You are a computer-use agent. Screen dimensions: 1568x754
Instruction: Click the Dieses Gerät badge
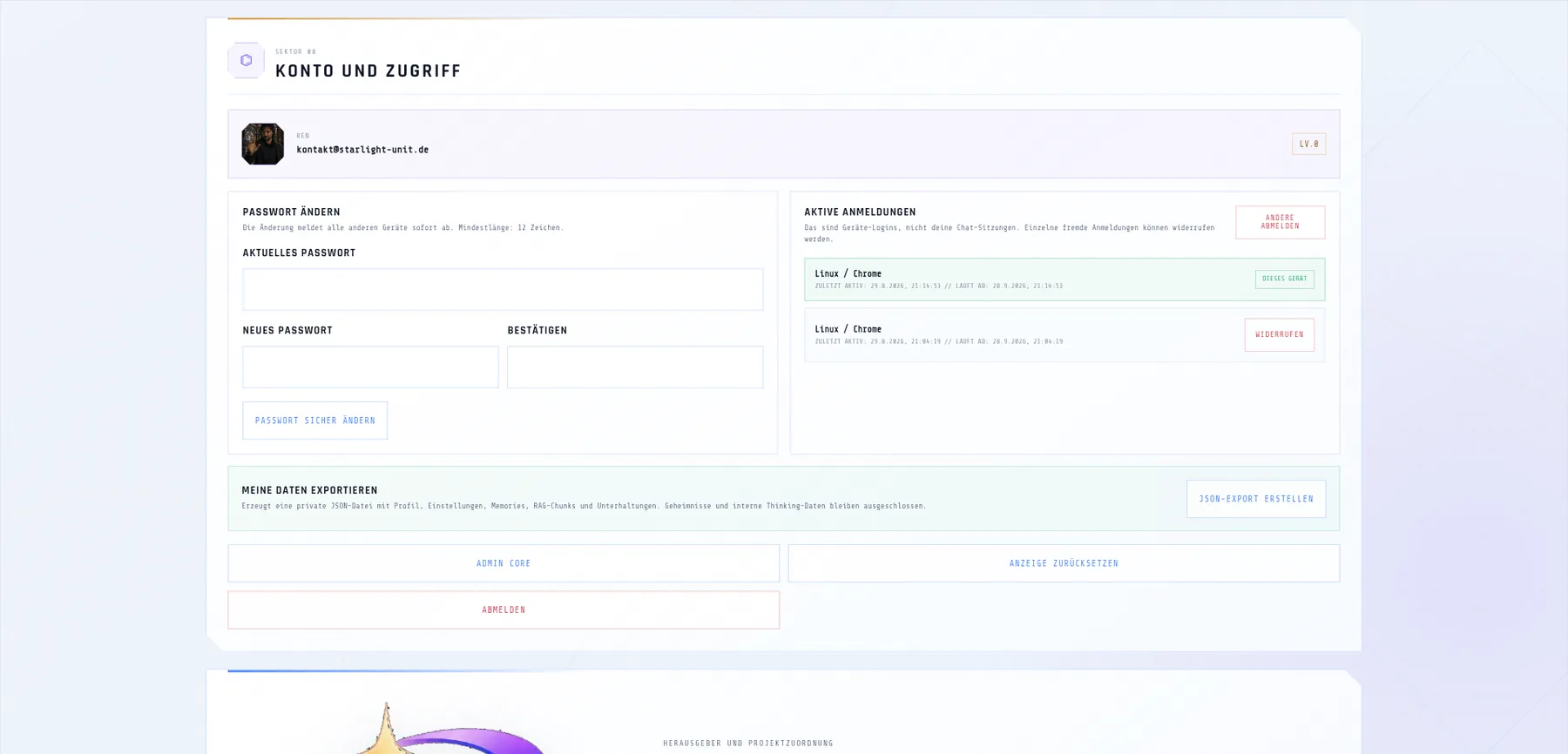pos(1284,279)
